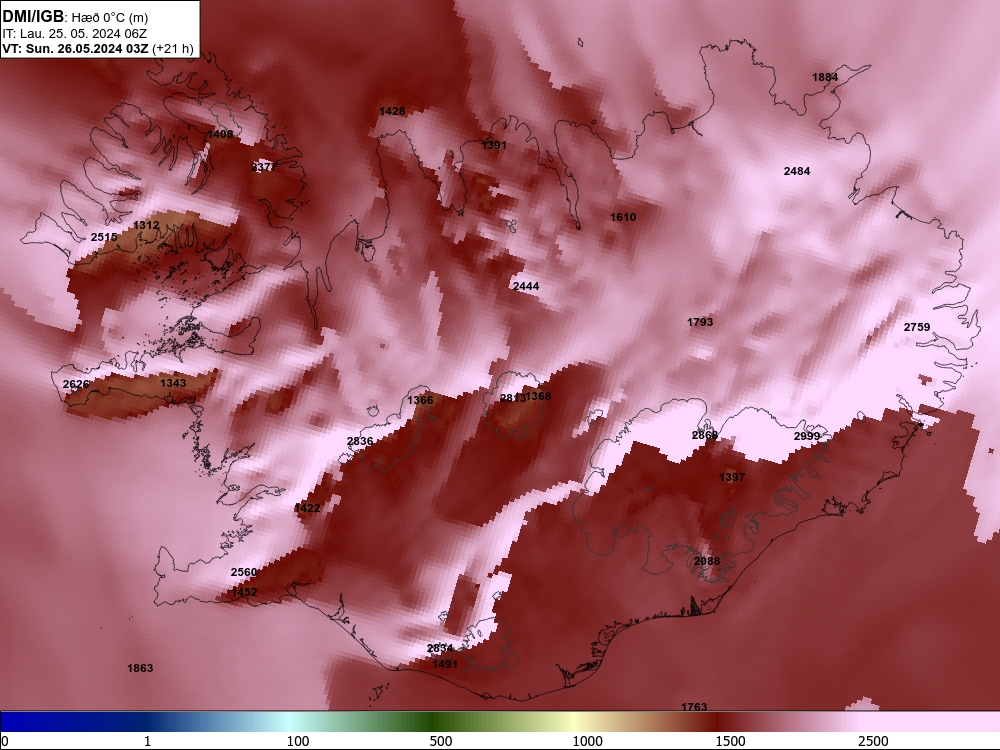Click the map value 2515
This screenshot has width=1000, height=750.
[x=104, y=237]
